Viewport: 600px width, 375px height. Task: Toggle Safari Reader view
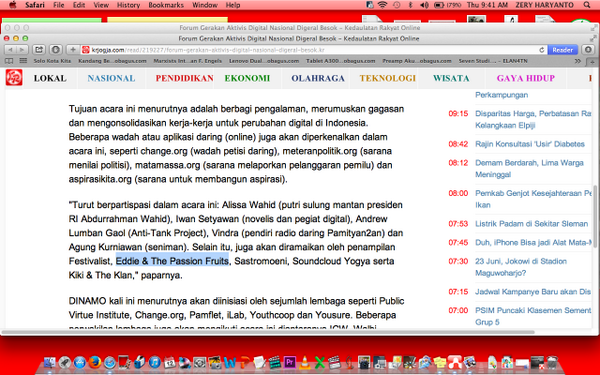point(562,50)
